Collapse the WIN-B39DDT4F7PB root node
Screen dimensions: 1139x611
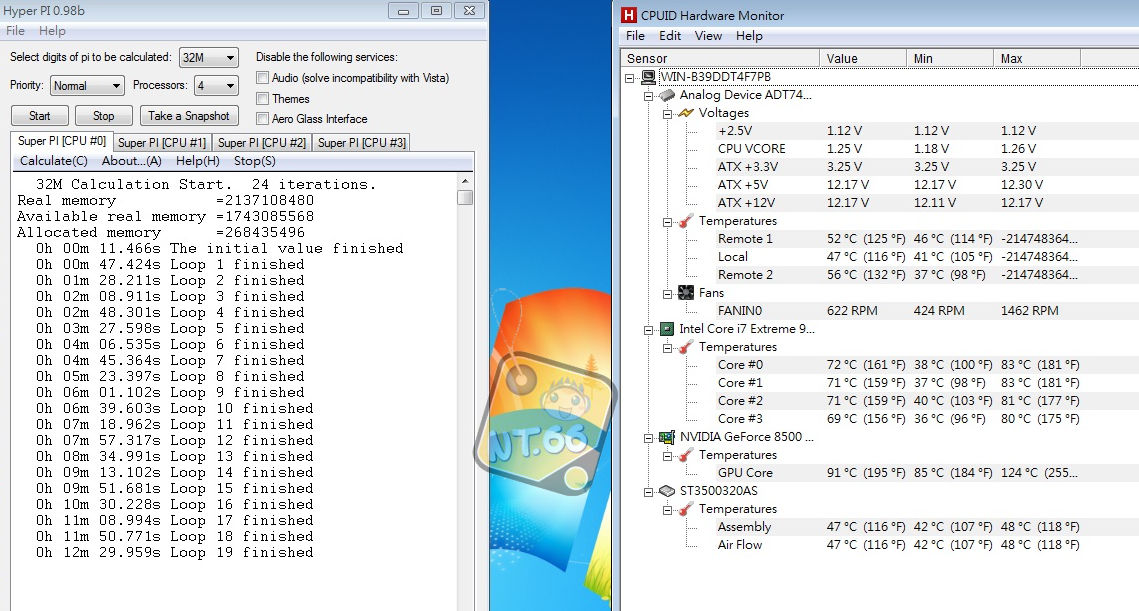630,78
